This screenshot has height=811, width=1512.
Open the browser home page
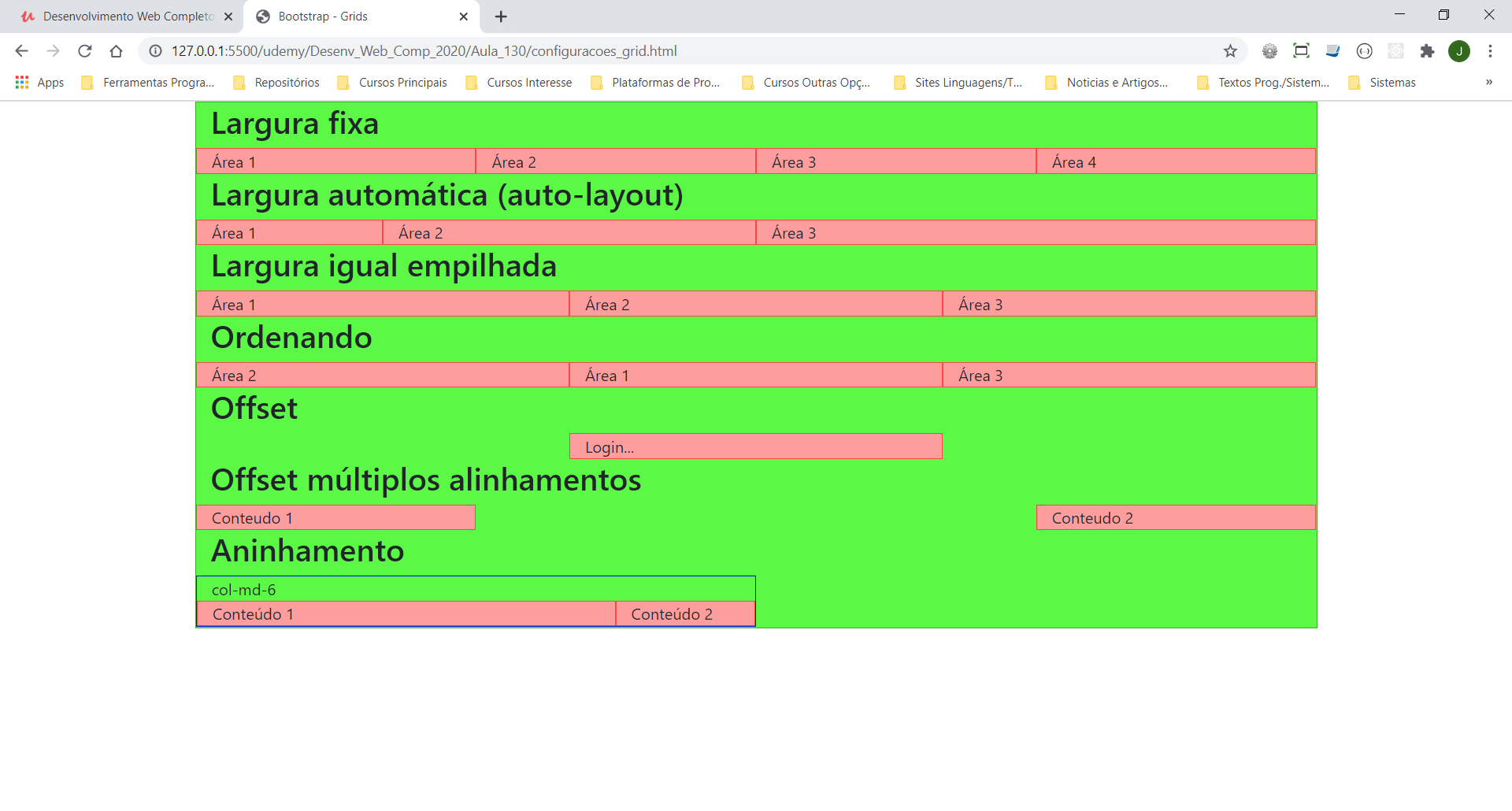(116, 51)
